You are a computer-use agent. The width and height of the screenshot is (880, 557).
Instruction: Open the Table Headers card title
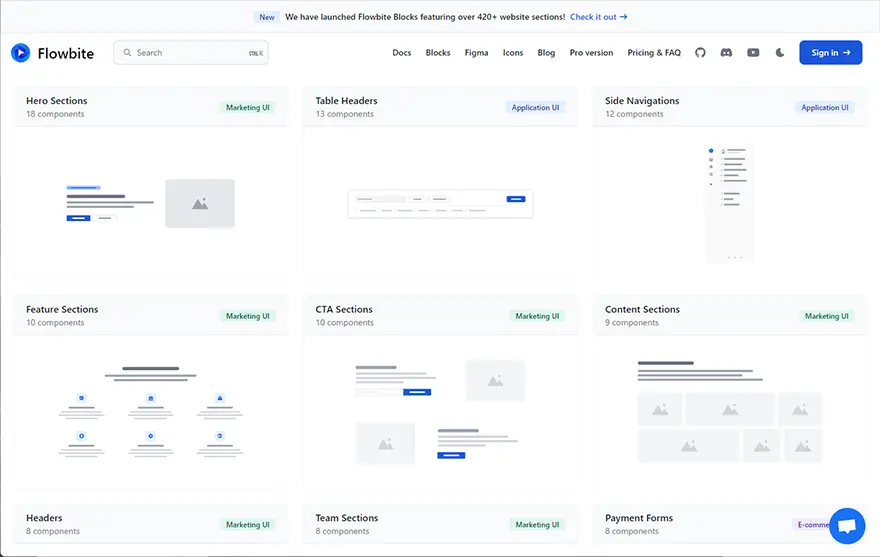pos(346,101)
